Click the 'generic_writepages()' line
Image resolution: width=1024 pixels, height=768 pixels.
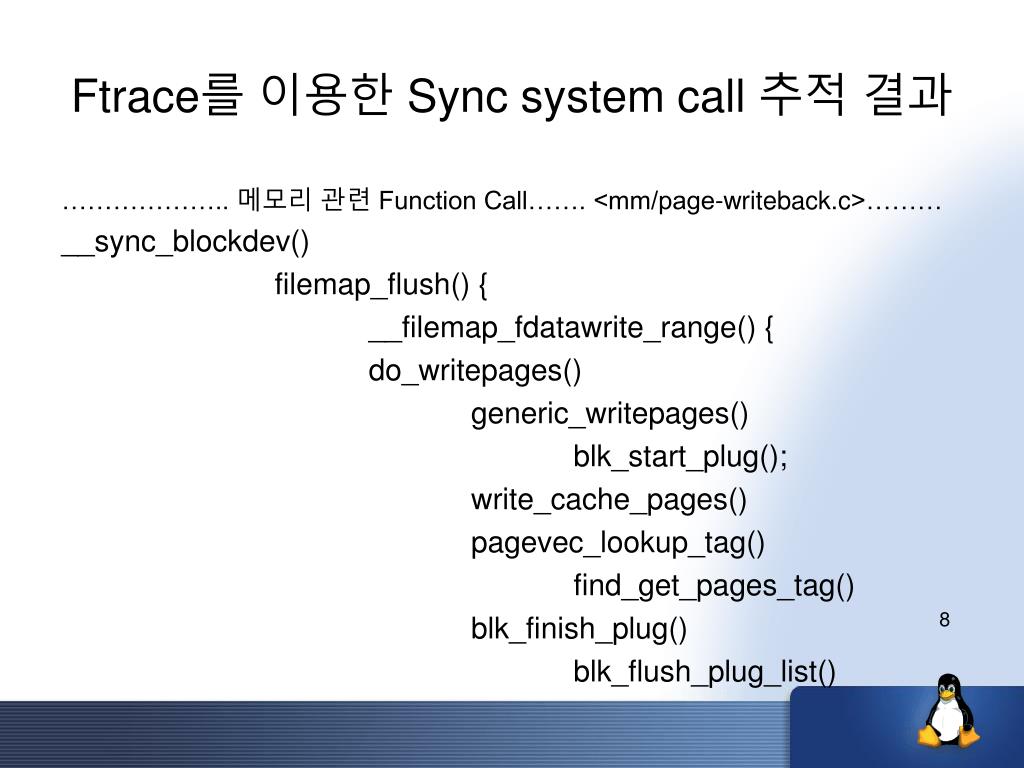(x=609, y=415)
